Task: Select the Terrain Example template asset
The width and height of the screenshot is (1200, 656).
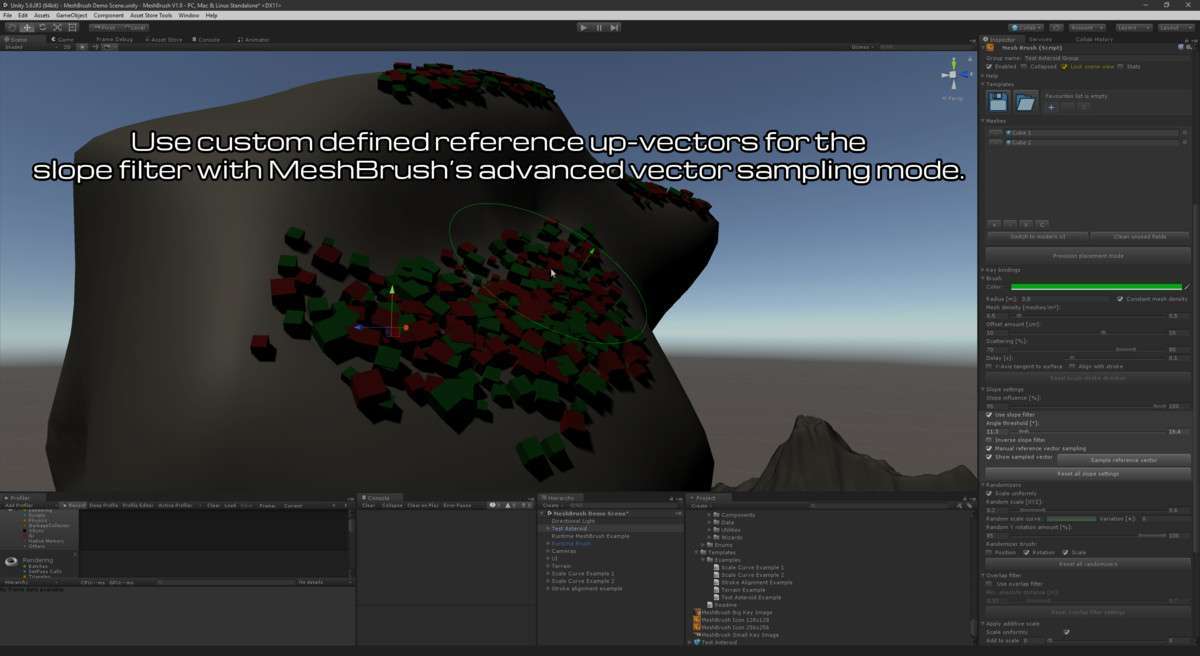Action: [745, 590]
